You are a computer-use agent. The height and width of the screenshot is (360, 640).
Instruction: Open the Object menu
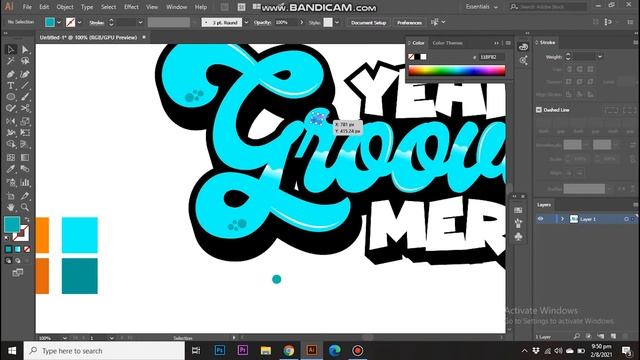[65, 7]
